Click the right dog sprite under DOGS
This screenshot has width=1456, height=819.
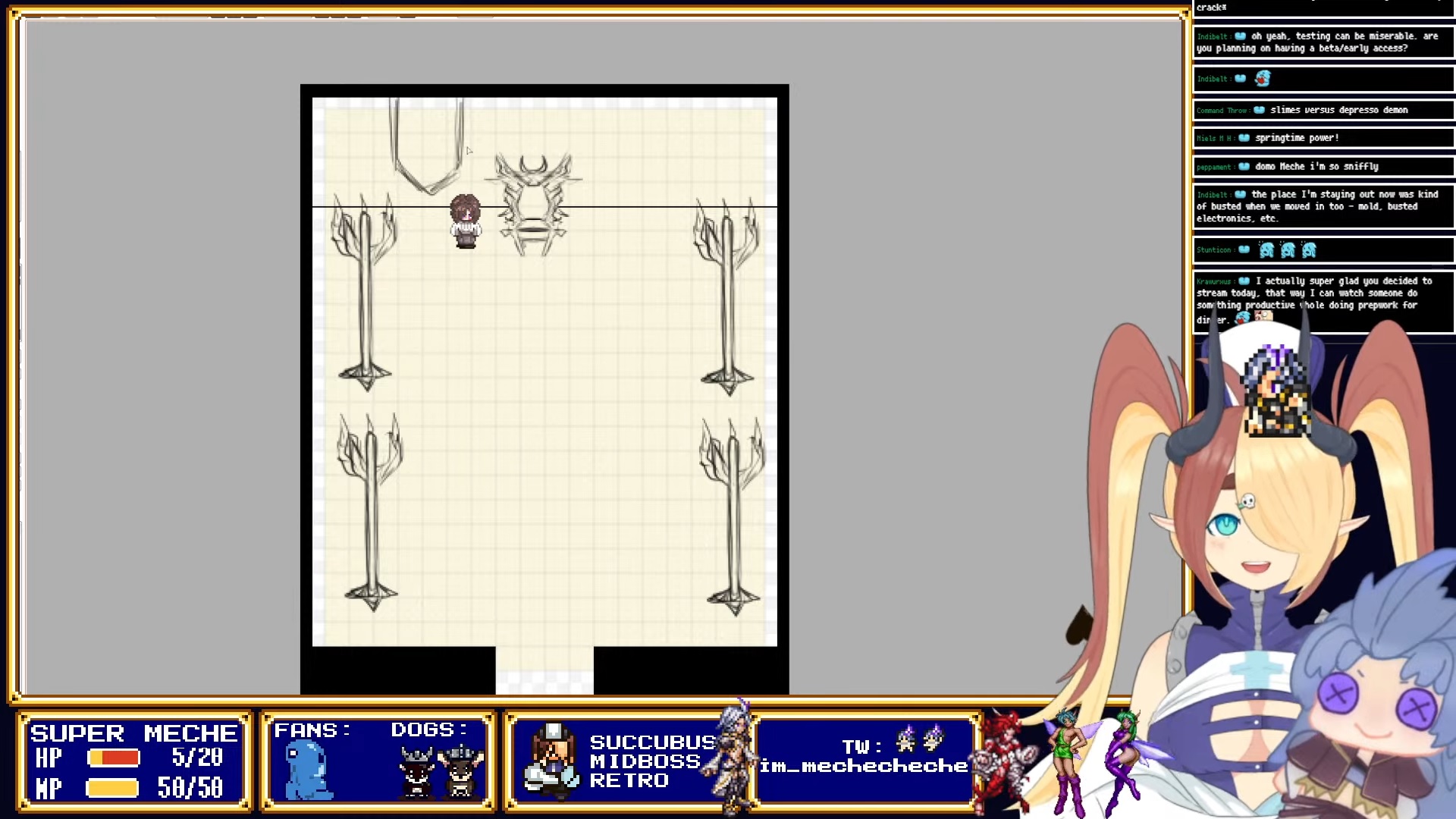(x=461, y=771)
